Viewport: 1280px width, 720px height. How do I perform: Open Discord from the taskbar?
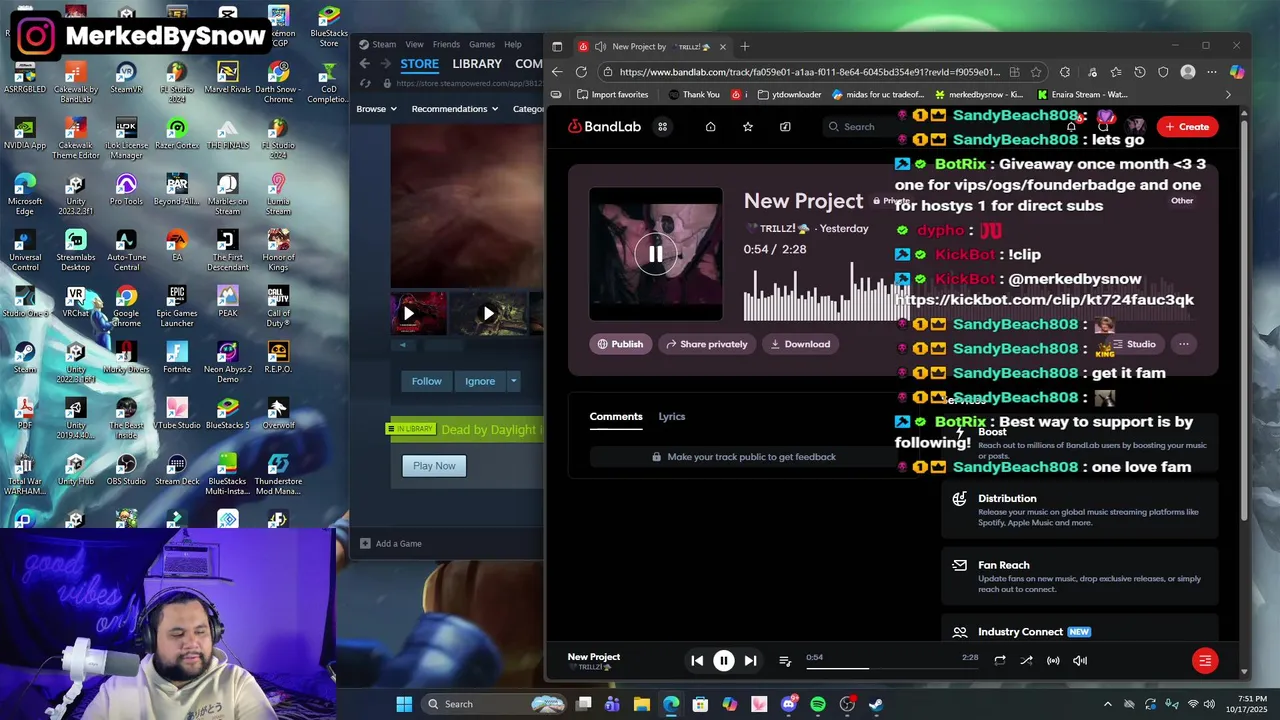click(x=789, y=704)
